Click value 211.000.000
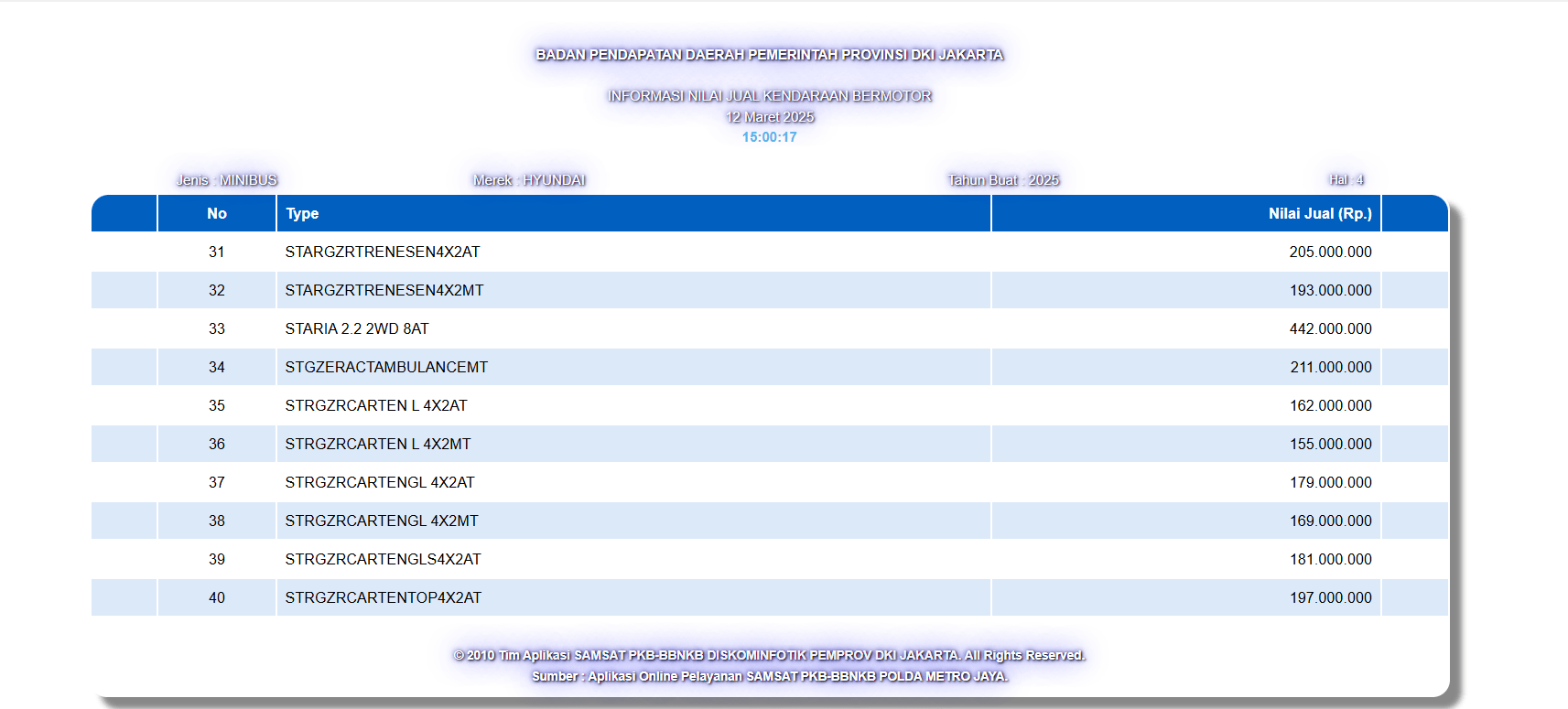This screenshot has height=709, width=1568. (1330, 367)
